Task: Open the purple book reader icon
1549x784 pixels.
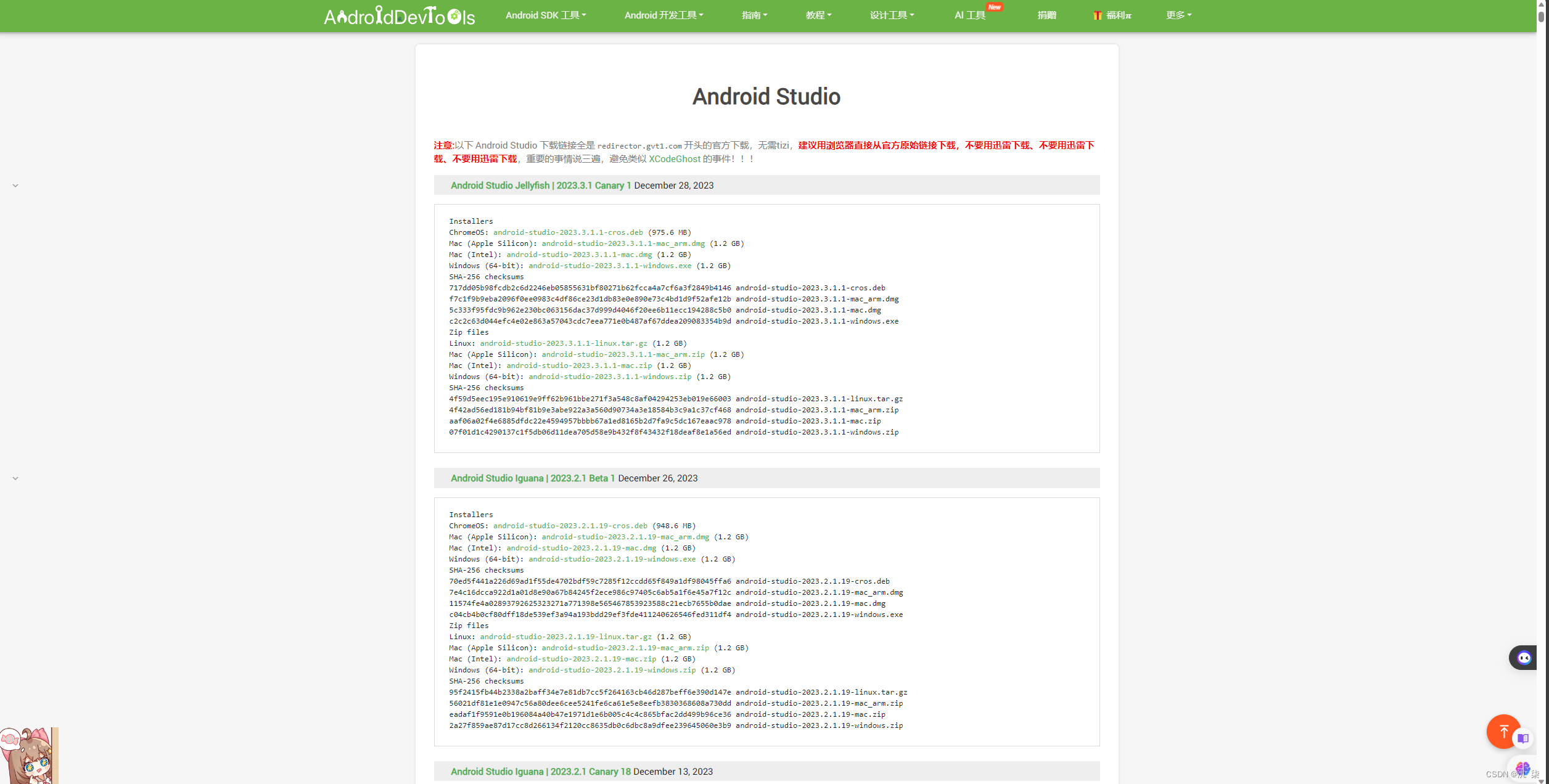Action: pyautogui.click(x=1523, y=738)
